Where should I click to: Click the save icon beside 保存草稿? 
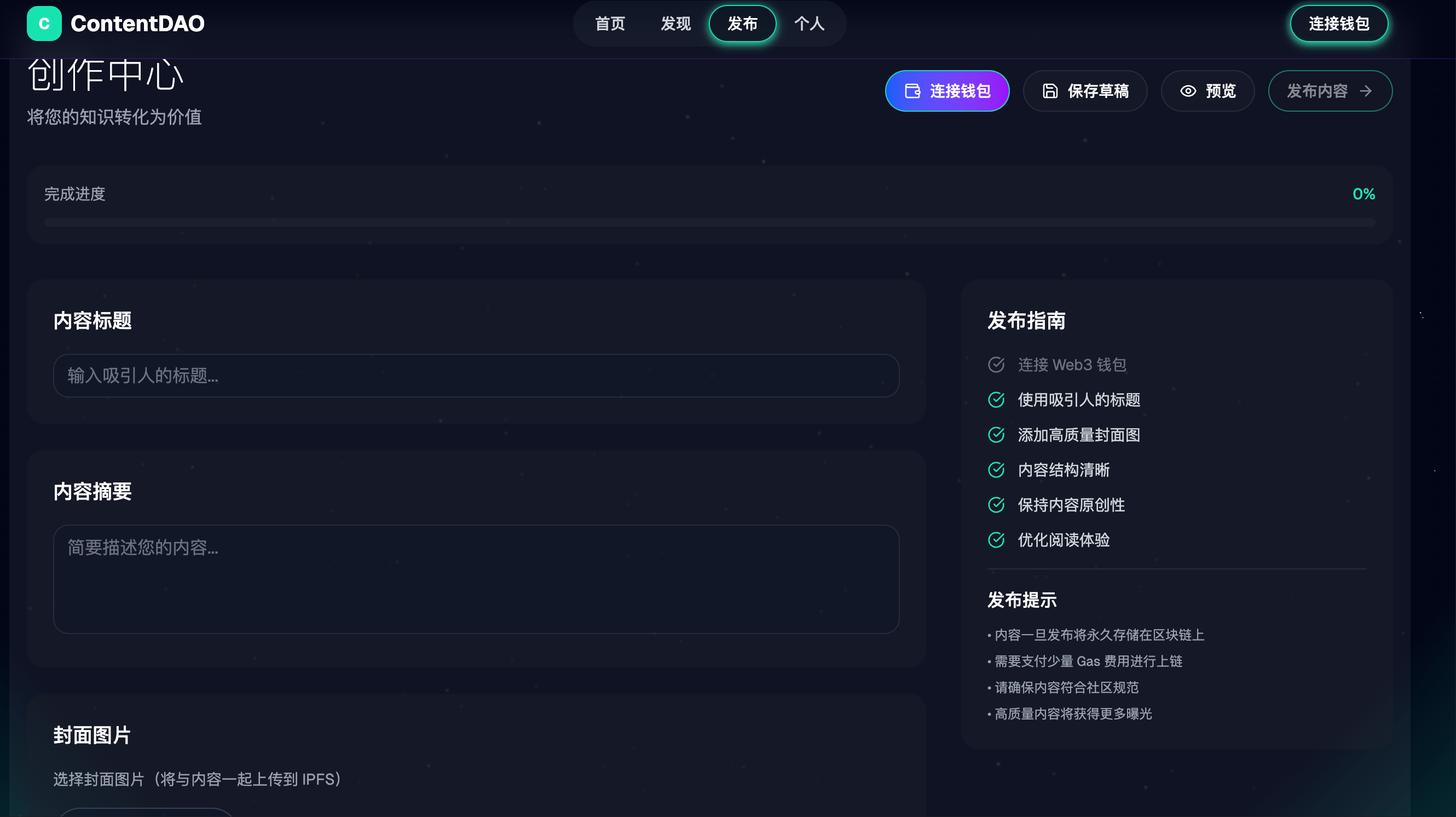click(1050, 90)
